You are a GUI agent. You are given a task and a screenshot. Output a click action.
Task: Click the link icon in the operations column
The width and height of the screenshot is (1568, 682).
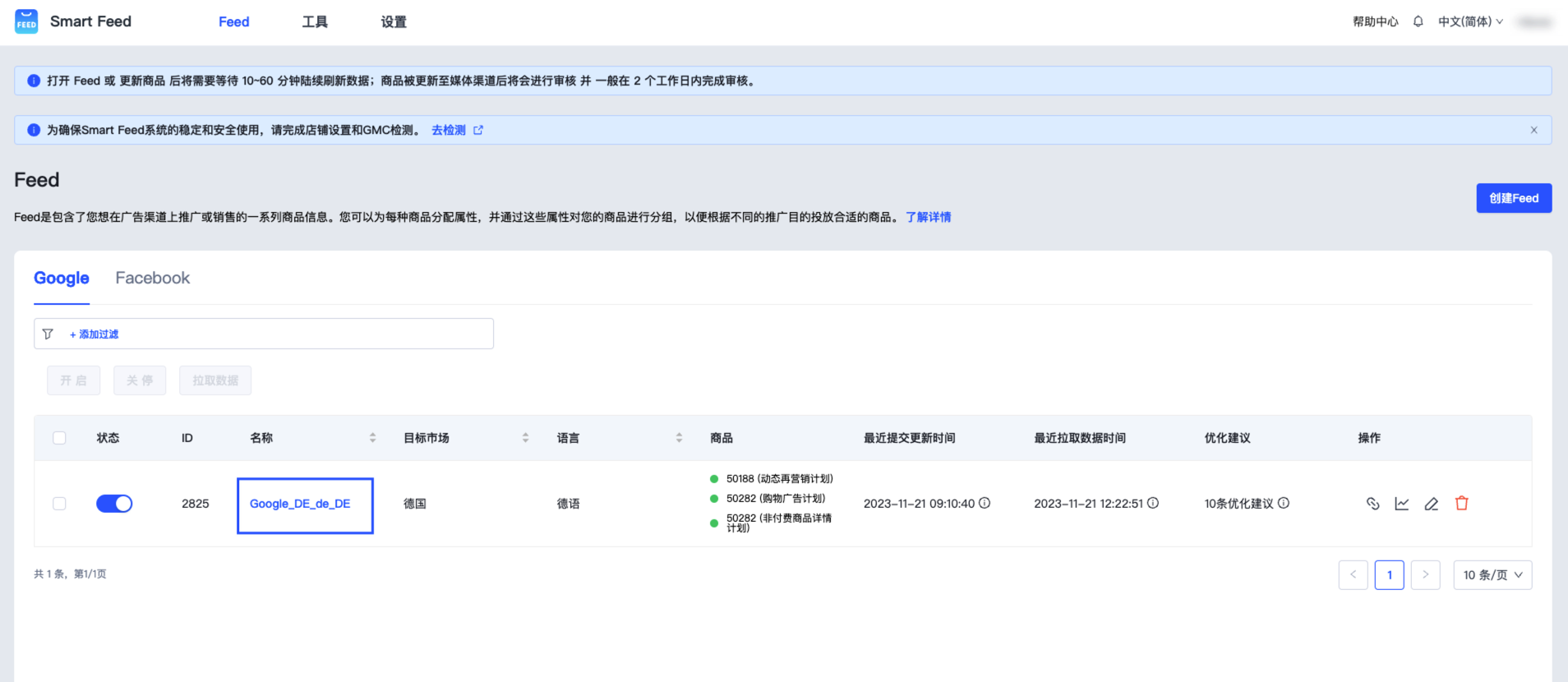tap(1372, 504)
